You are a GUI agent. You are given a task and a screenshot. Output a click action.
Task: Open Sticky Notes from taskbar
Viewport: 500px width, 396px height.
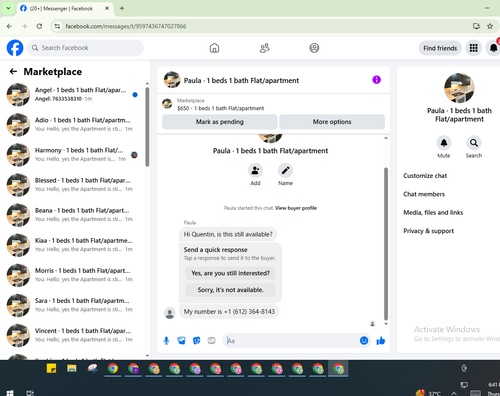click(x=51, y=368)
